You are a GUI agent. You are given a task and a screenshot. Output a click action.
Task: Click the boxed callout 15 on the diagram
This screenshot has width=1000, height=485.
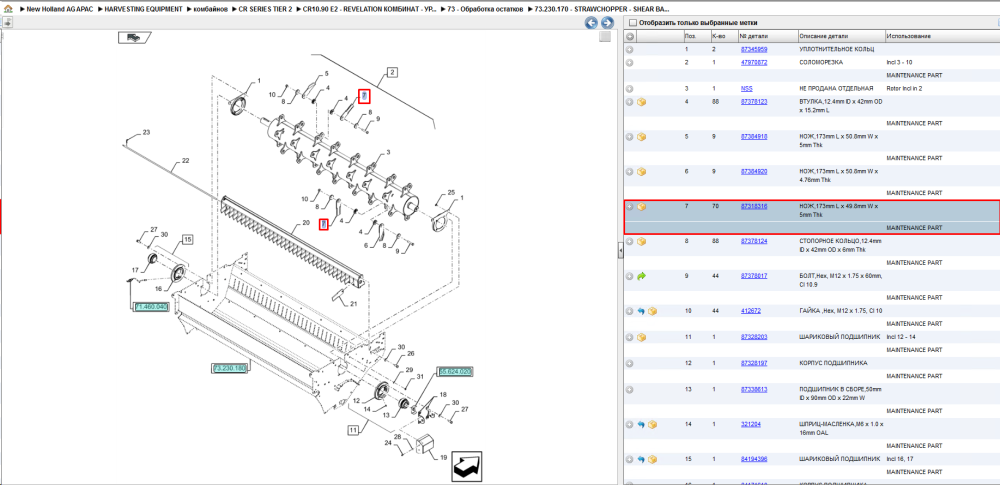pos(188,239)
